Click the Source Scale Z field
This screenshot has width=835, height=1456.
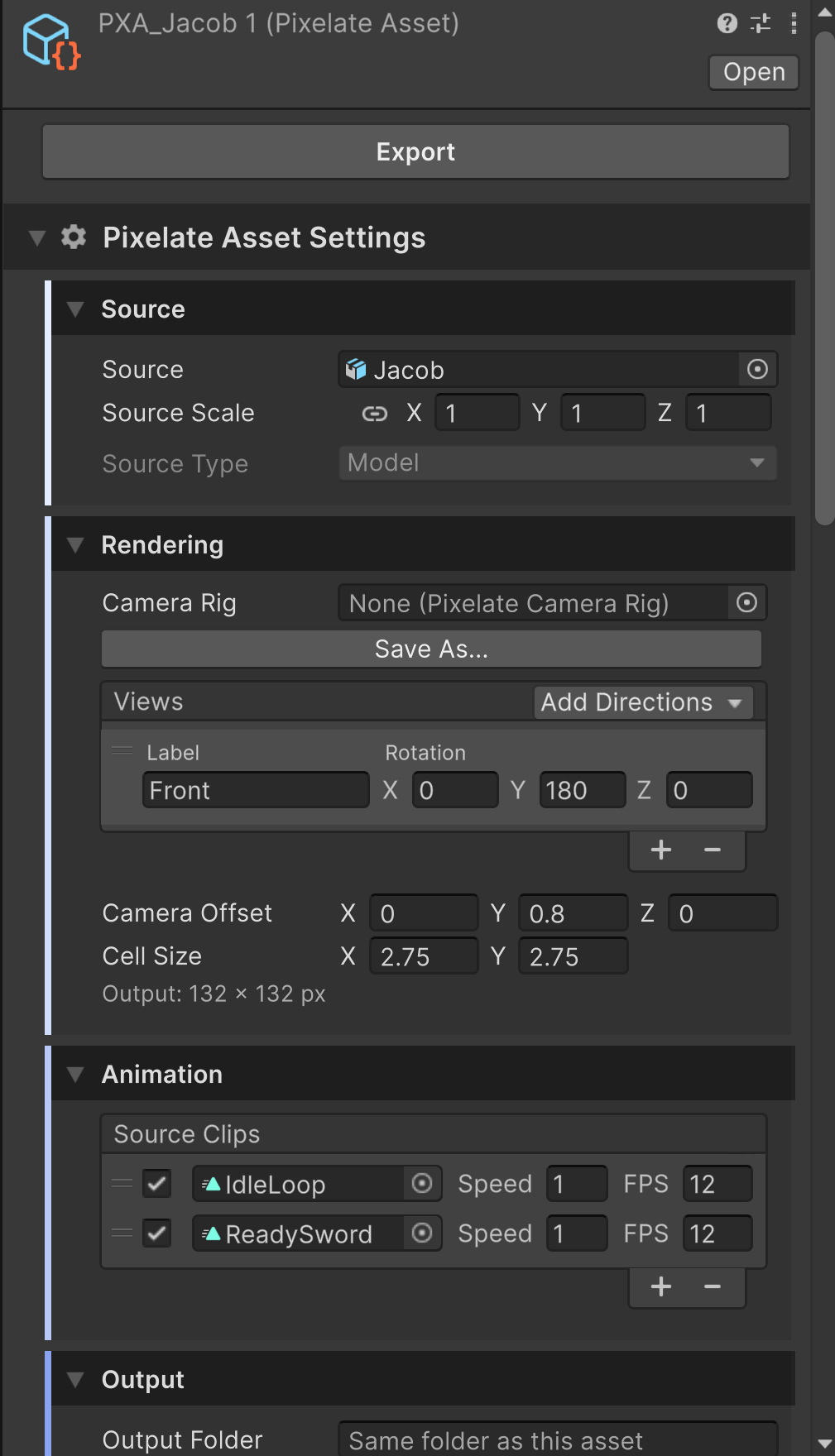(728, 413)
